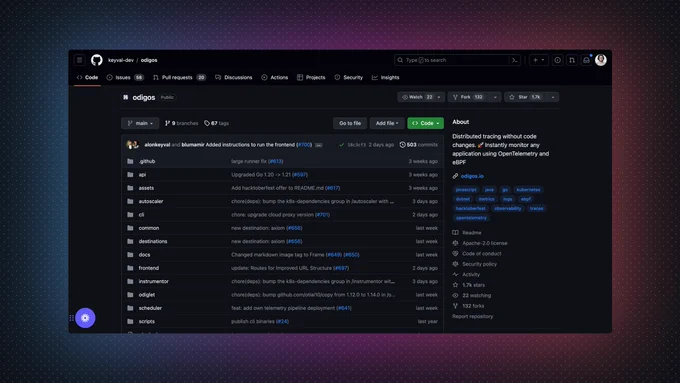The width and height of the screenshot is (680, 383).
Task: Star the odigos repository
Action: (x=526, y=97)
